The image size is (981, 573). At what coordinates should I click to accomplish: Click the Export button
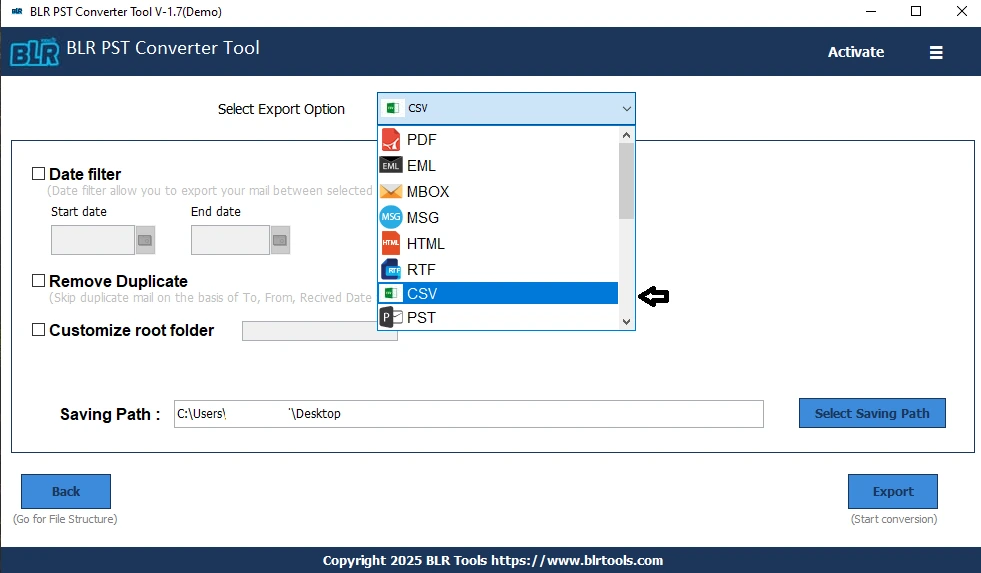(x=893, y=491)
